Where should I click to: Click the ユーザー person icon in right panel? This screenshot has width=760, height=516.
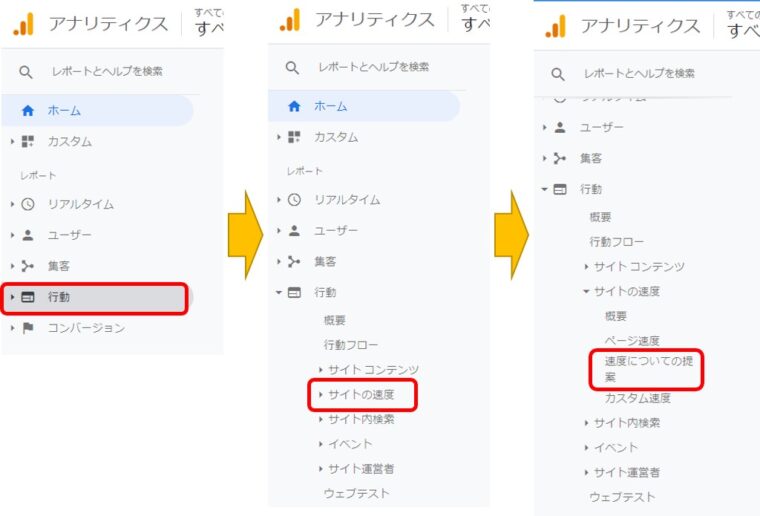(560, 127)
